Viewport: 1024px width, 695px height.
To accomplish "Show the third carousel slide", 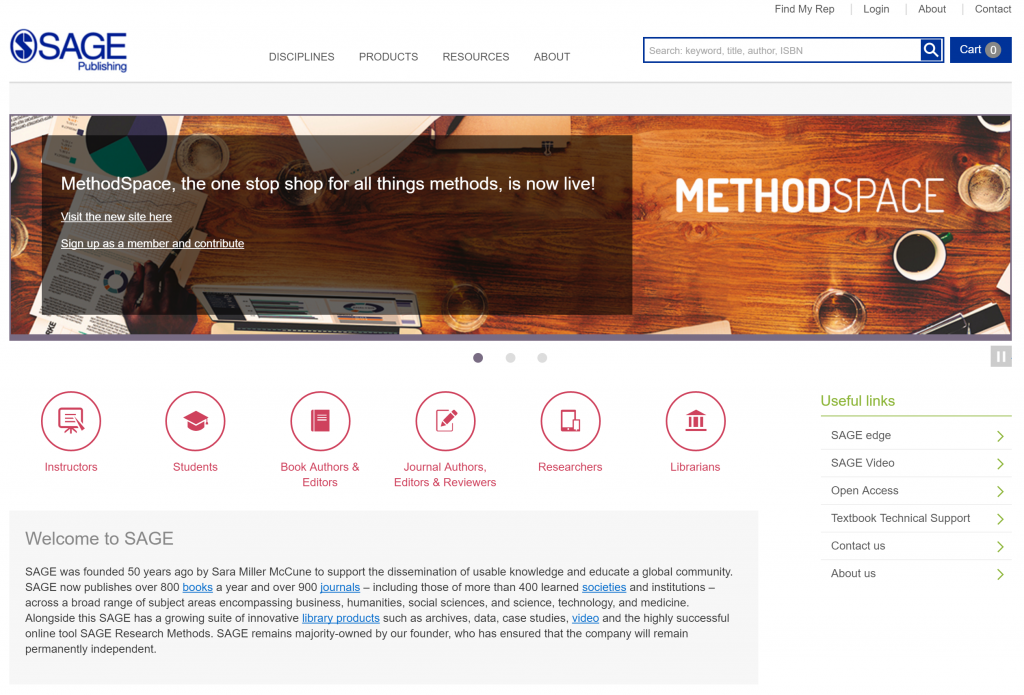I will (x=542, y=358).
